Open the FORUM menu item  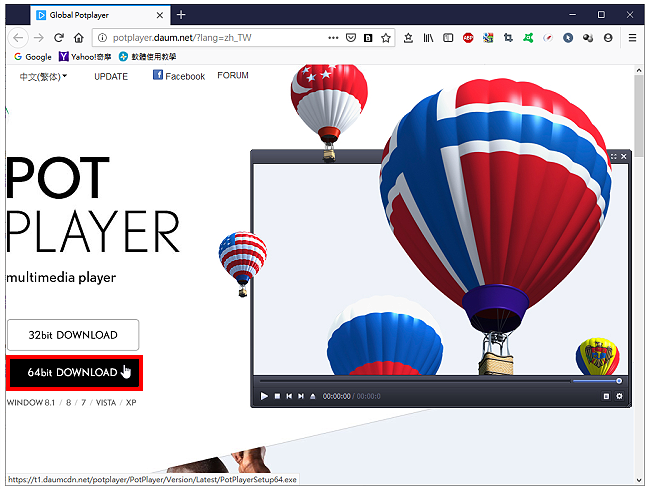pyautogui.click(x=233, y=76)
